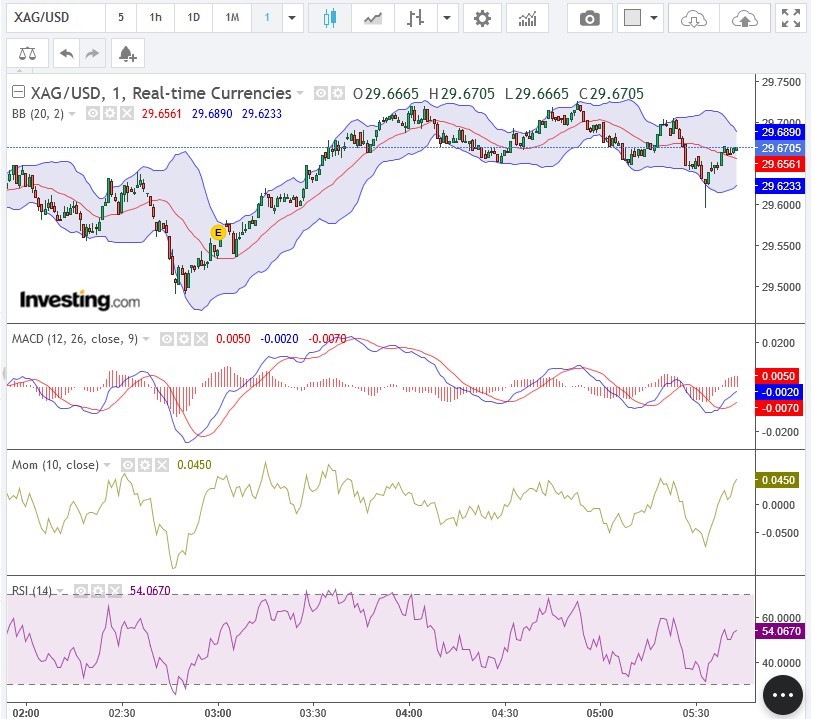
Task: Open MACD settings gear
Action: pyautogui.click(x=183, y=339)
